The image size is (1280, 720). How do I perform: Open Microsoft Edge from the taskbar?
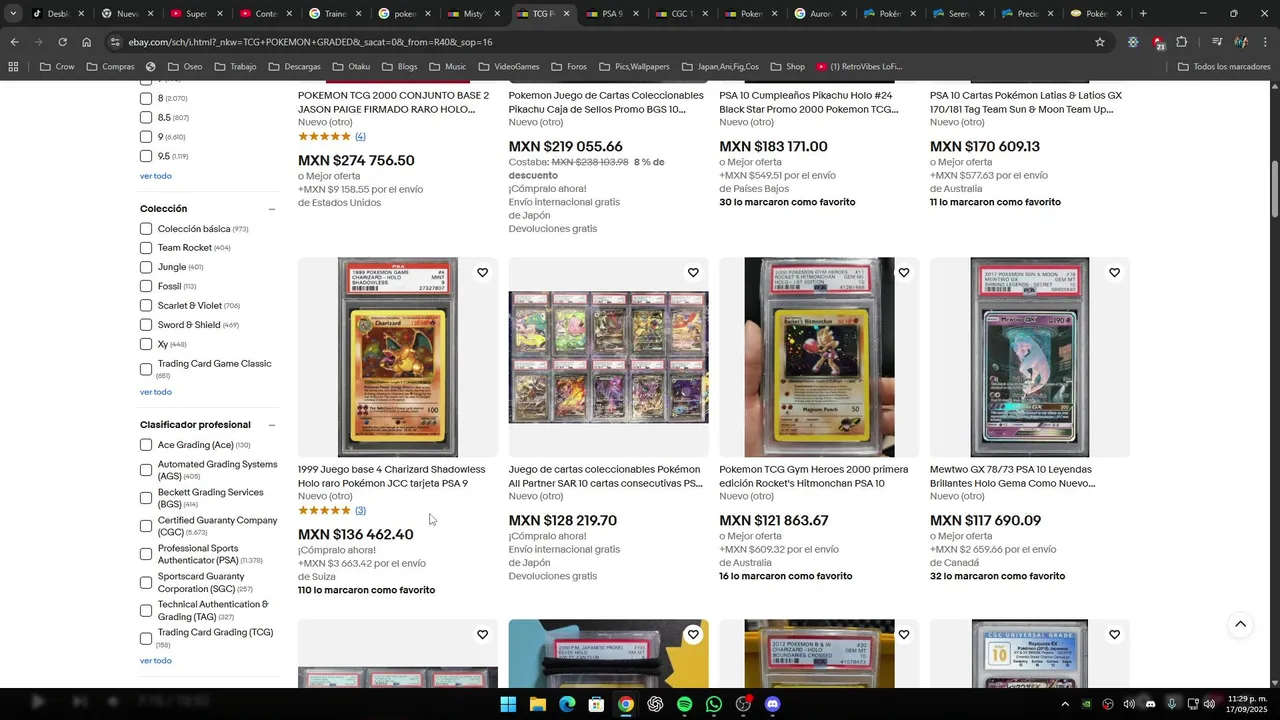[567, 704]
